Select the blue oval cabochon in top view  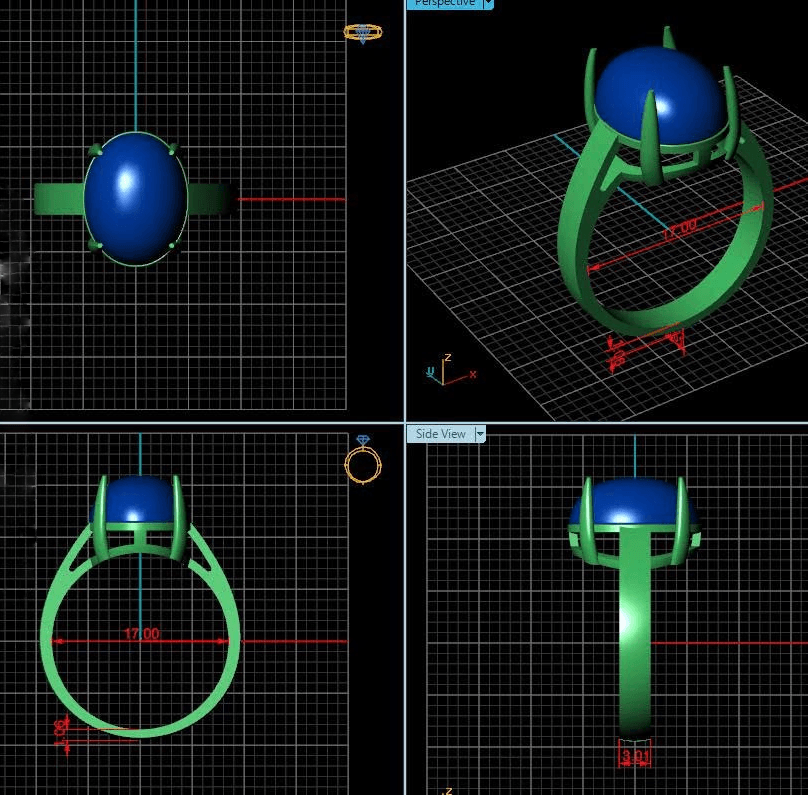[x=136, y=198]
